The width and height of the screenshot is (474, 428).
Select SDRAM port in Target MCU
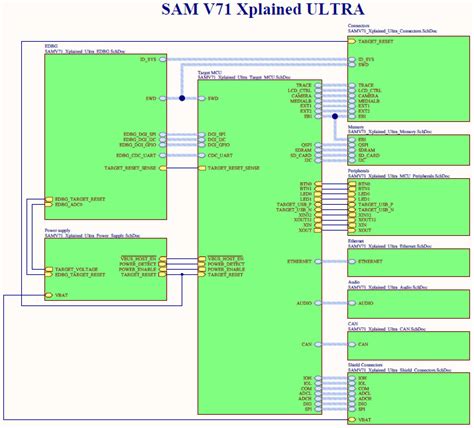click(318, 150)
